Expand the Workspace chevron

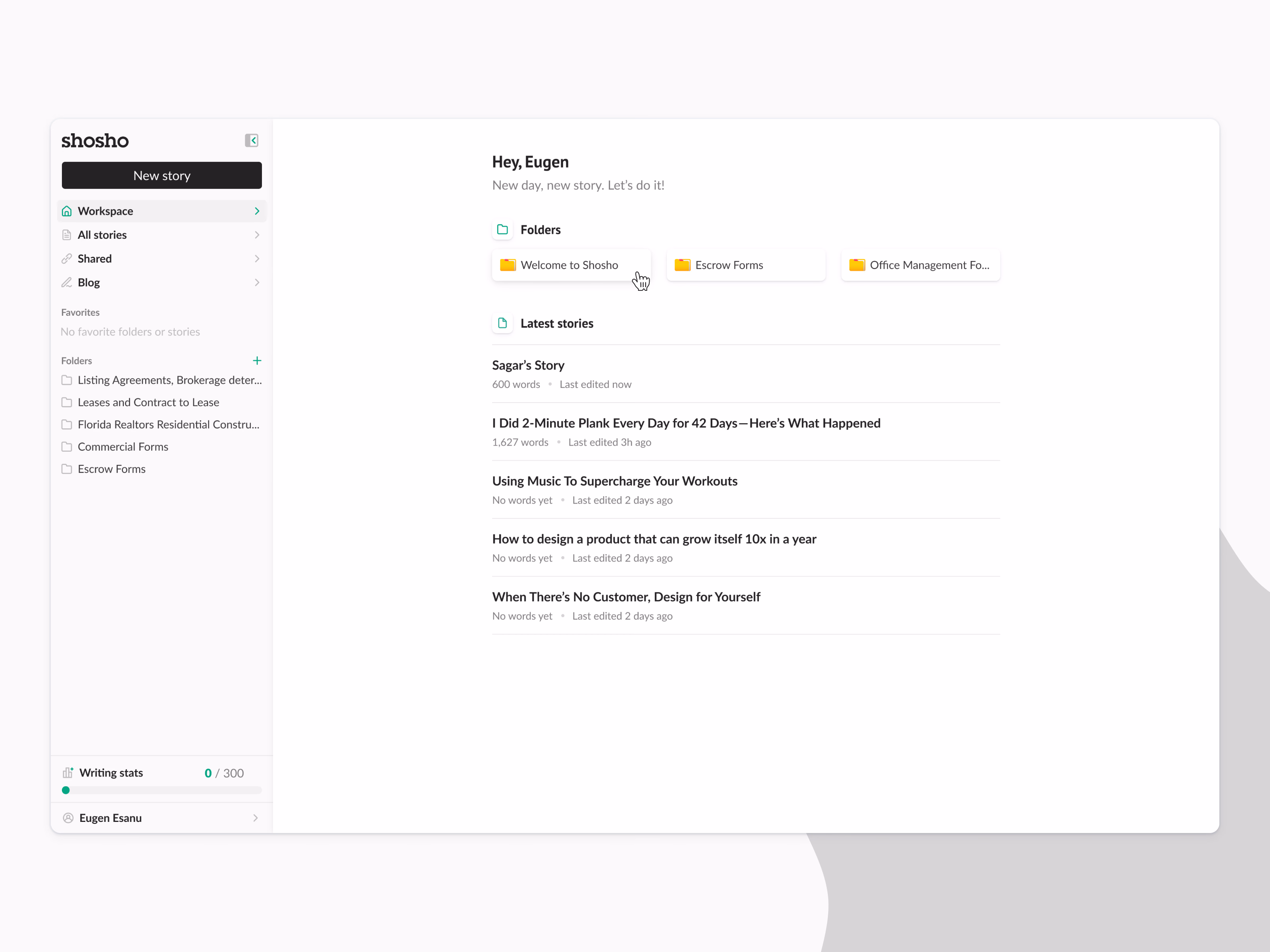[257, 211]
